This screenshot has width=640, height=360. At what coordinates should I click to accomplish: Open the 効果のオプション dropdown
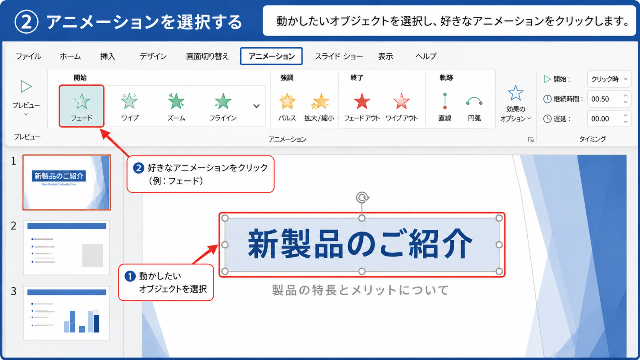coord(516,103)
